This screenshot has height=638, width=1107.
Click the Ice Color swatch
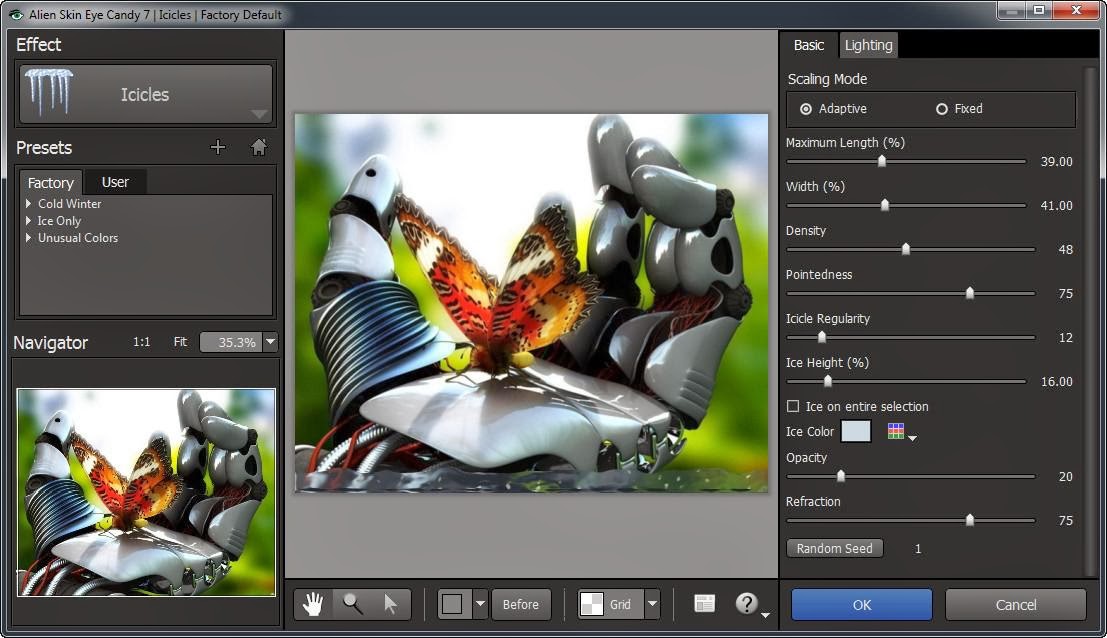click(856, 431)
